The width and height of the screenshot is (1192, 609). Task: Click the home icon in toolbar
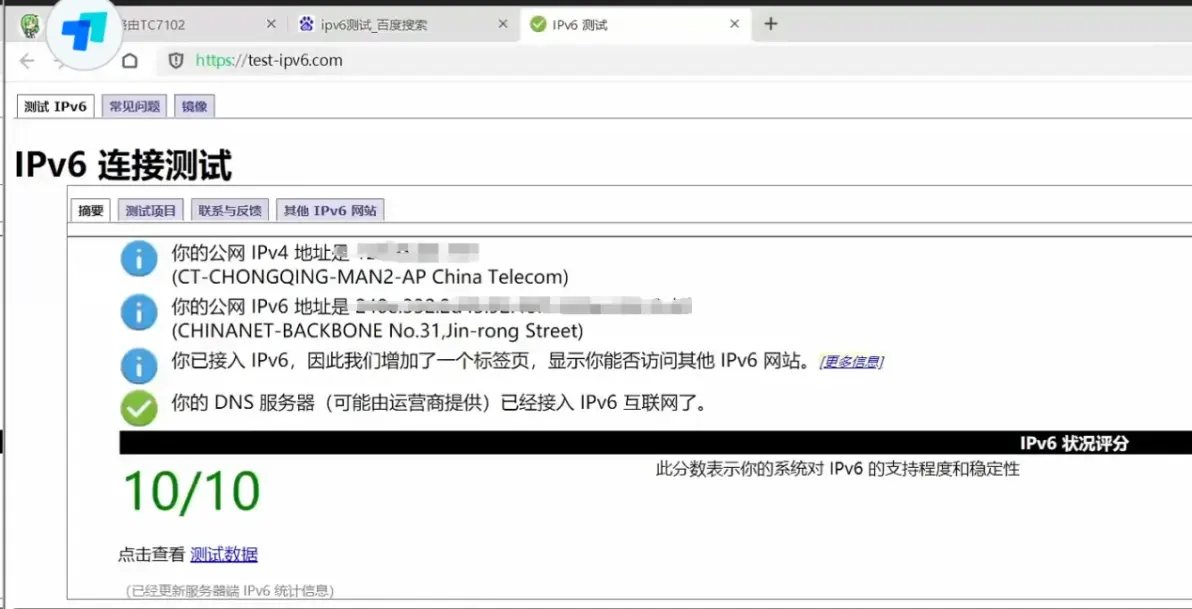[x=130, y=61]
